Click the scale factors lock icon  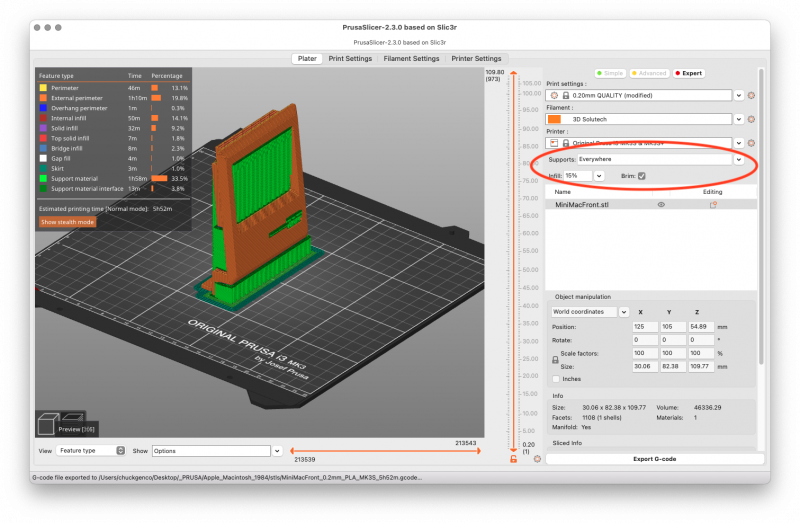[555, 360]
